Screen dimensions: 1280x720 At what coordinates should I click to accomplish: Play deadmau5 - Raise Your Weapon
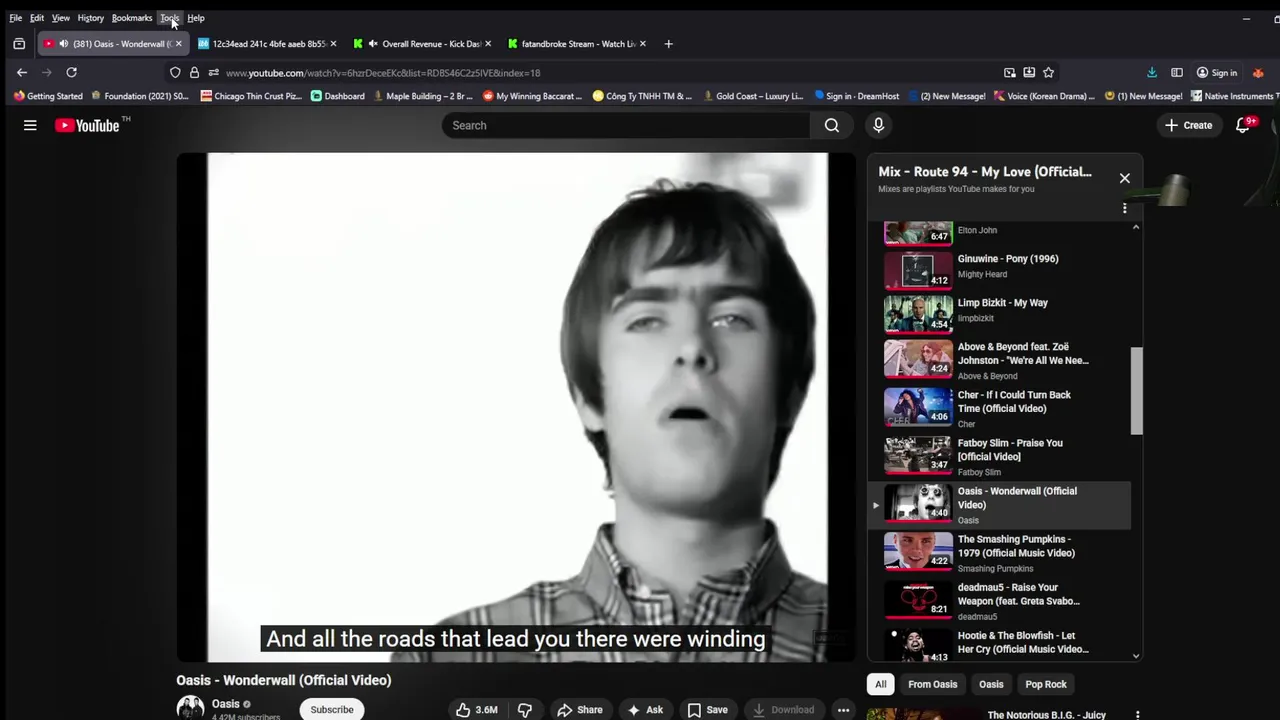[x=1000, y=601]
